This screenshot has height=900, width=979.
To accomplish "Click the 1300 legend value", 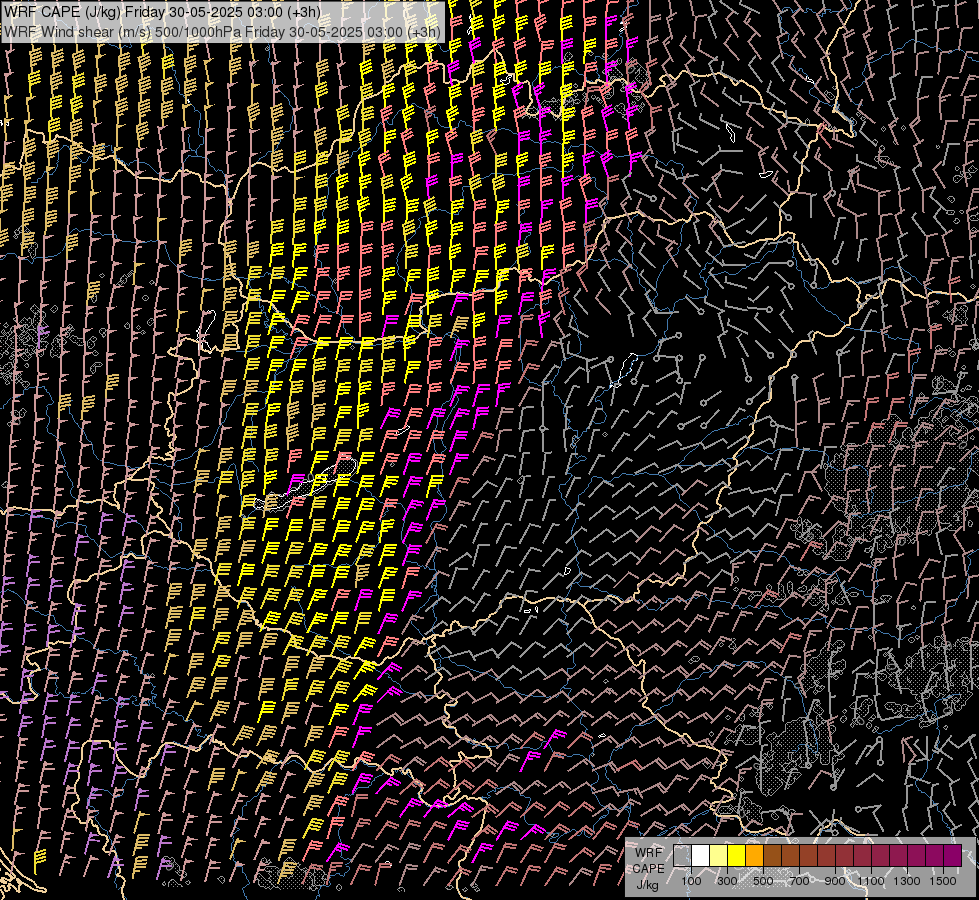I will coord(907,881).
